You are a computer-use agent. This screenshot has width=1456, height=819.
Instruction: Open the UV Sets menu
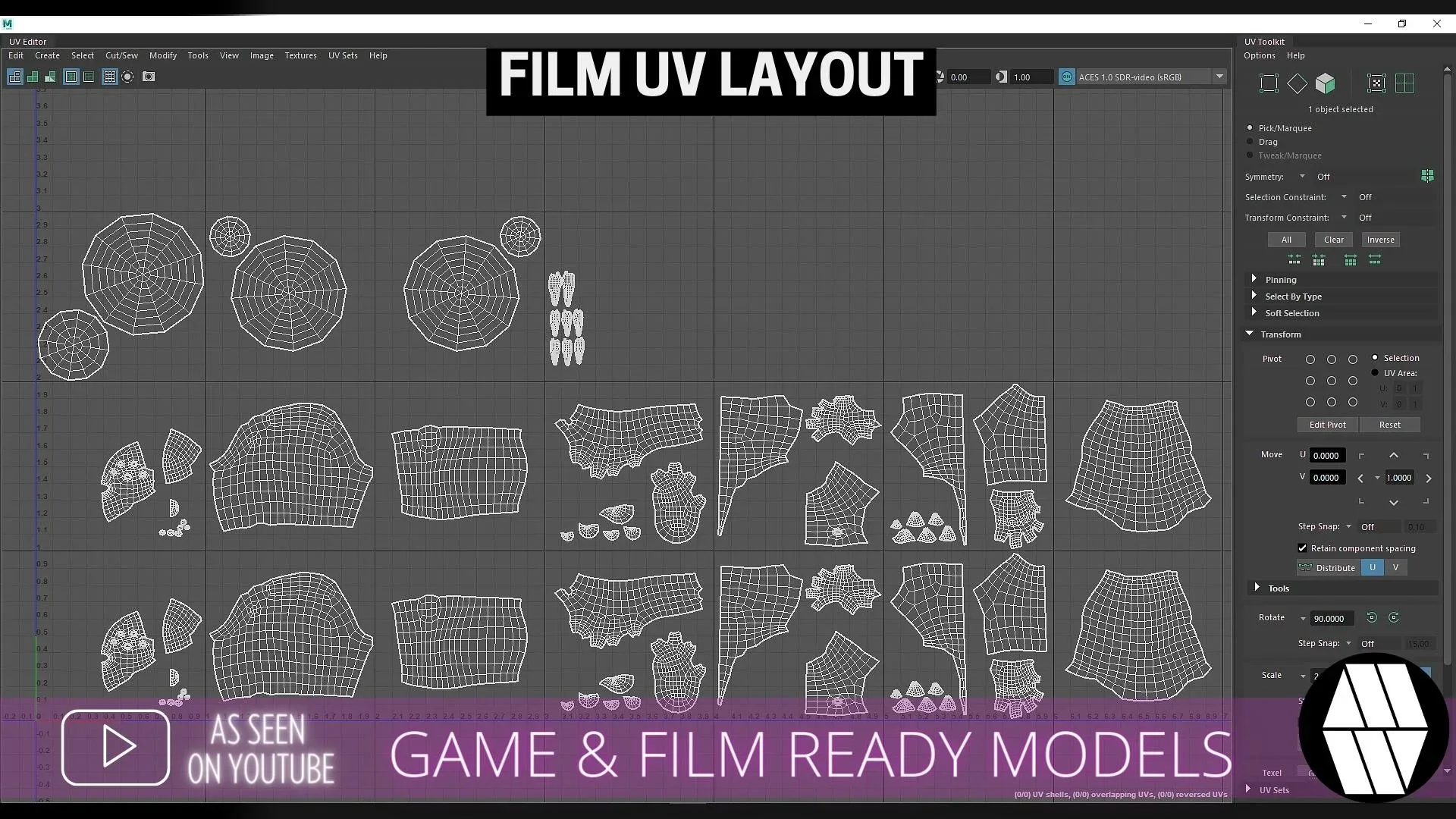343,55
